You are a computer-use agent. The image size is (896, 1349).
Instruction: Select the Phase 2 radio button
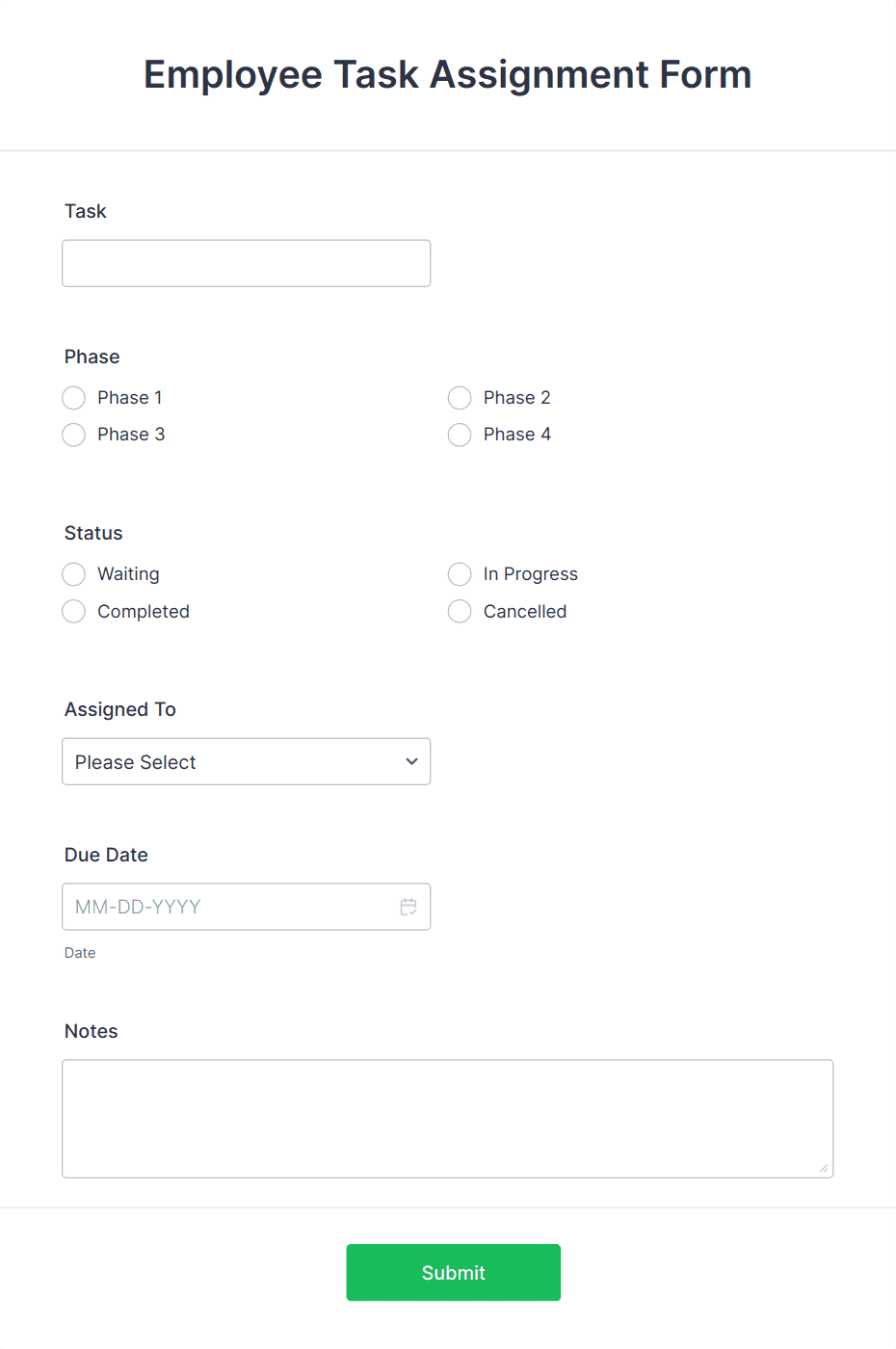point(460,398)
